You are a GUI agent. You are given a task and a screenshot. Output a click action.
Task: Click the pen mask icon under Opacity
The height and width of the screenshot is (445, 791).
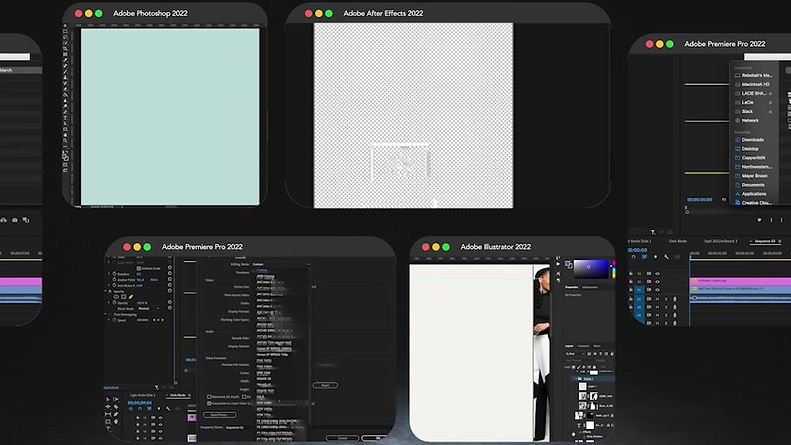point(131,297)
